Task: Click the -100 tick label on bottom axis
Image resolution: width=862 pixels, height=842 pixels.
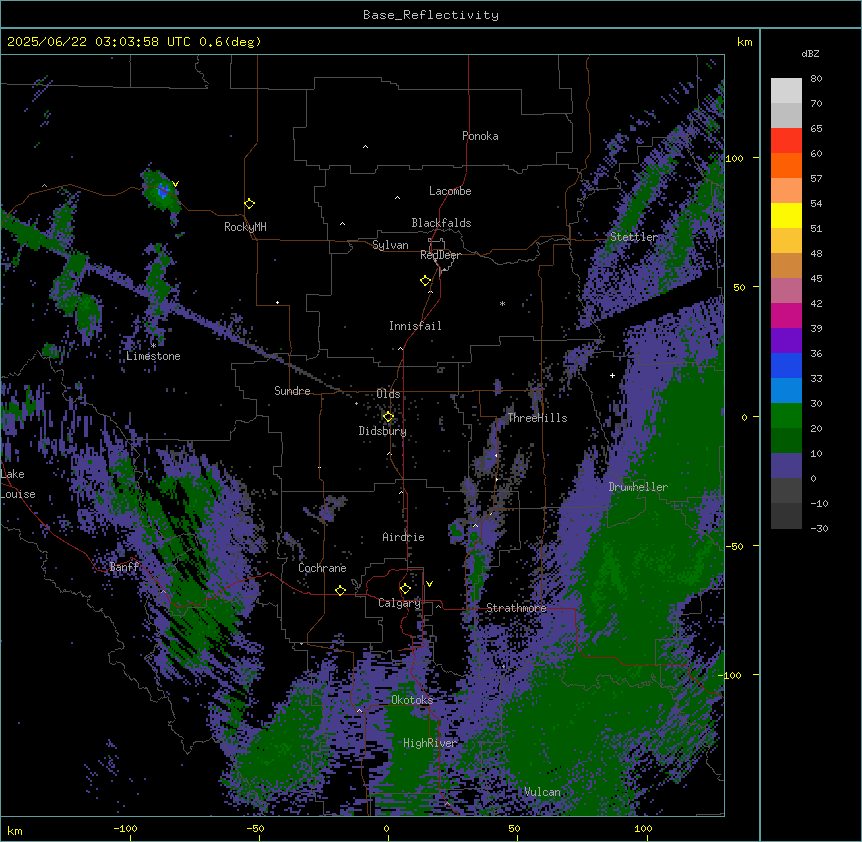Action: [126, 828]
